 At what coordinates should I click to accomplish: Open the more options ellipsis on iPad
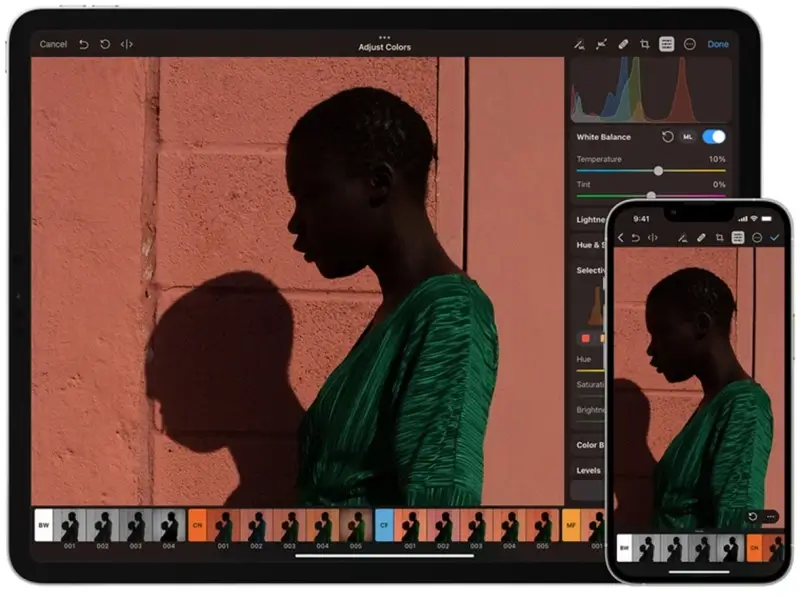(x=689, y=44)
